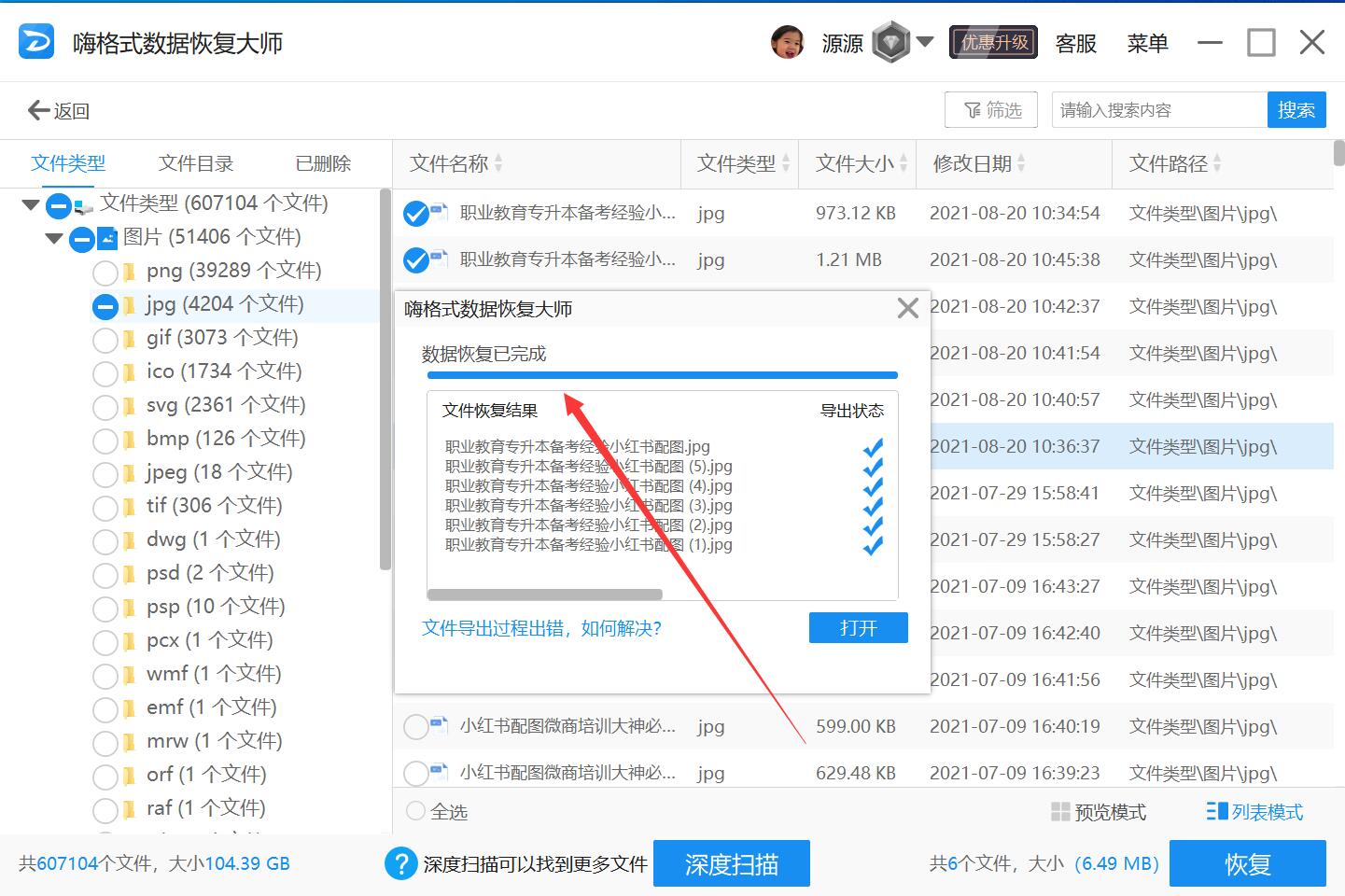This screenshot has height=896, width=1345.
Task: Toggle the 文件类型 root checkbox
Action: (x=59, y=205)
